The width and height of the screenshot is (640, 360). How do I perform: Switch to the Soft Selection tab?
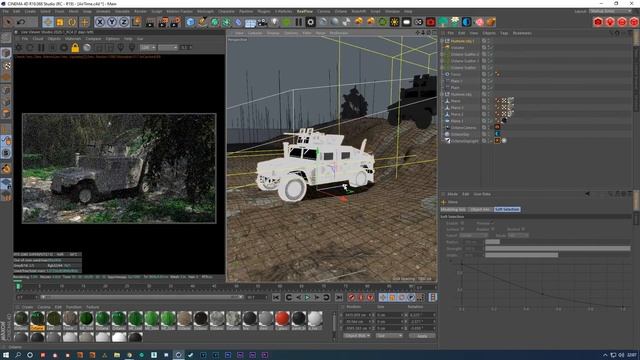coord(507,209)
